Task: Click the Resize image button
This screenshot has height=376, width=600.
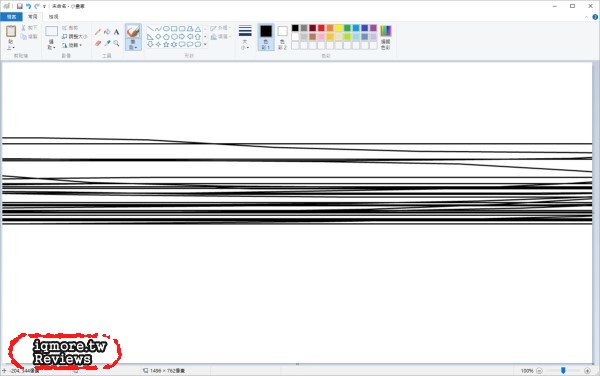Action: [75, 36]
